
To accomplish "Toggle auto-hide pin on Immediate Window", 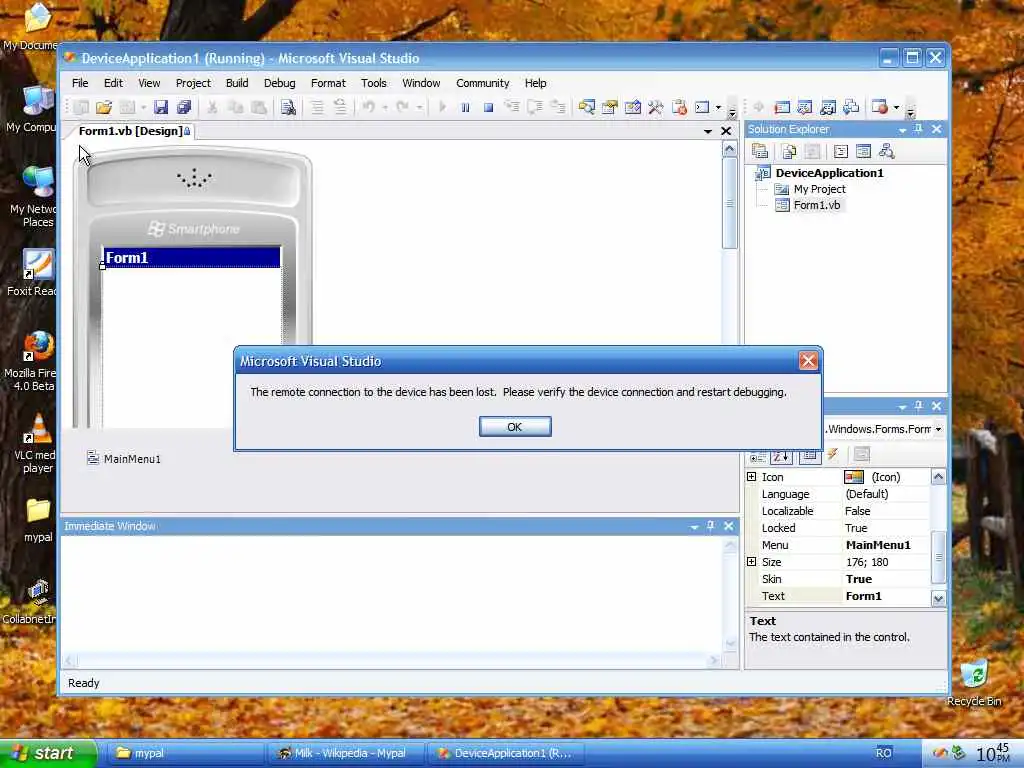I will coord(711,526).
